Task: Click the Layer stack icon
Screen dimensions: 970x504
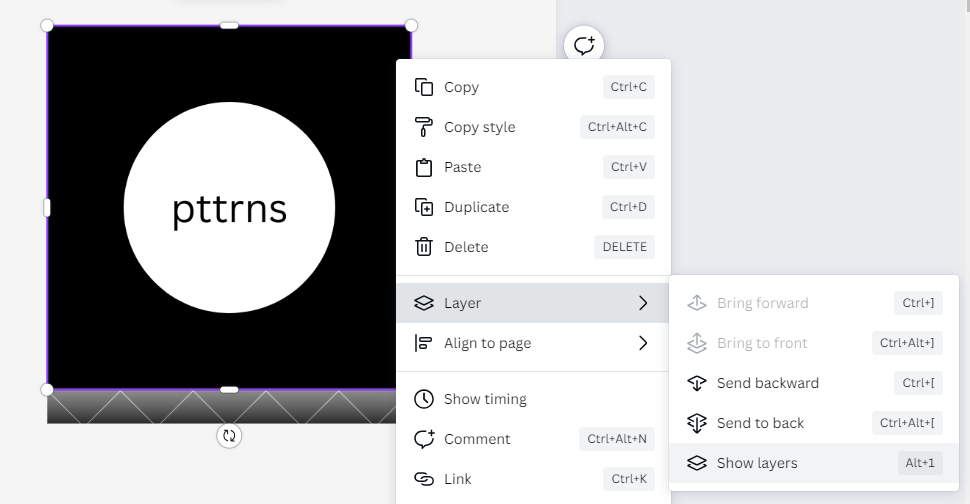Action: (x=424, y=303)
